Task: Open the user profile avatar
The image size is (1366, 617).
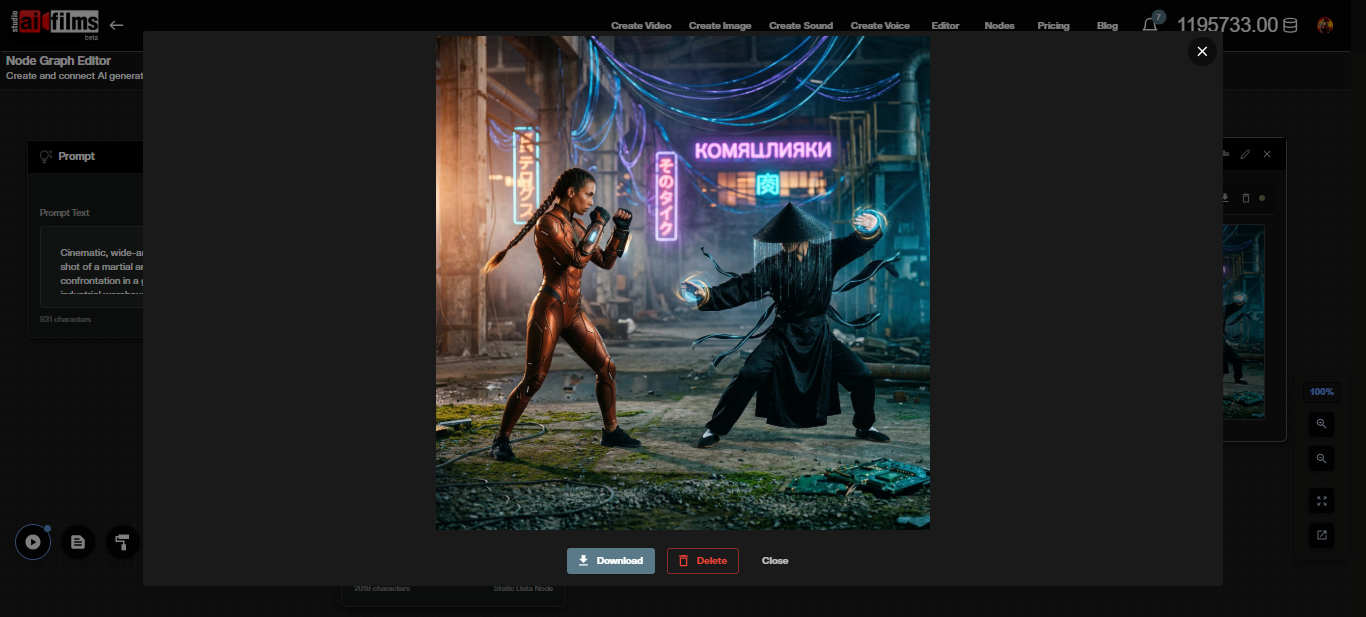Action: point(1325,25)
